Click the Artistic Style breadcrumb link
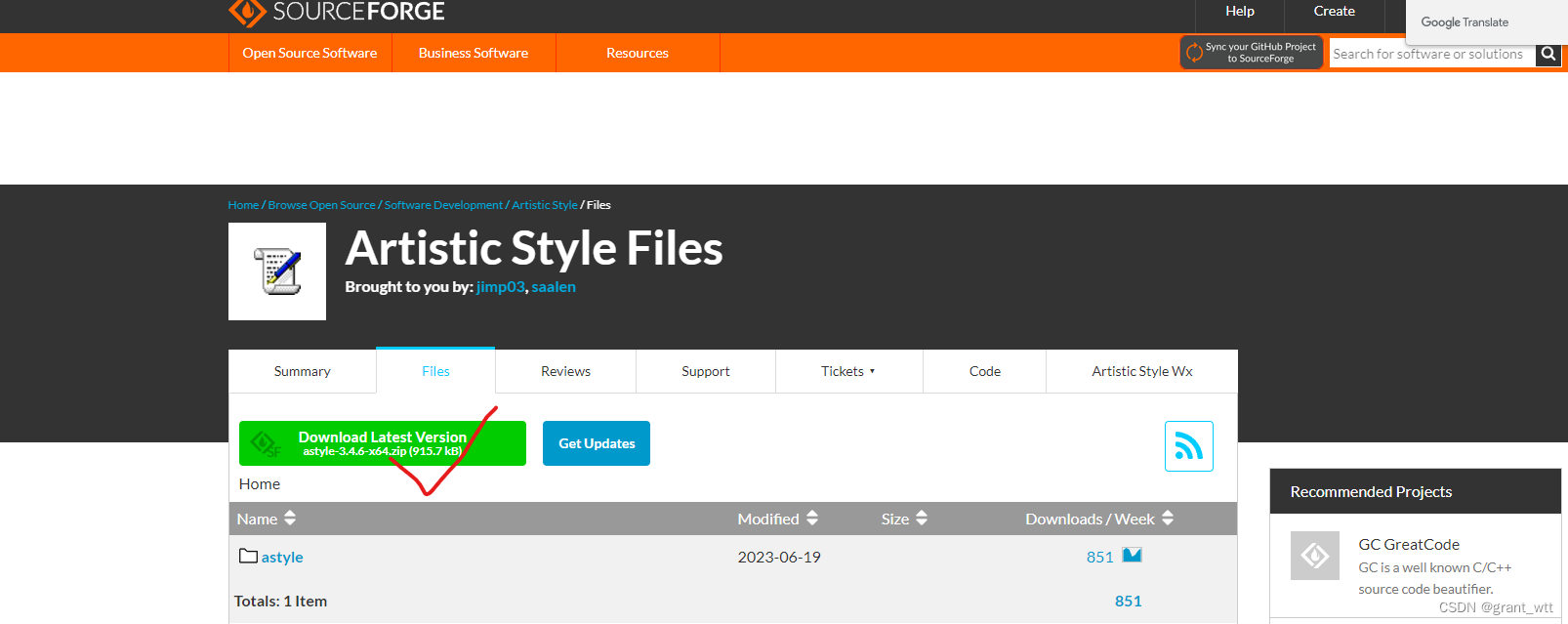 click(545, 205)
